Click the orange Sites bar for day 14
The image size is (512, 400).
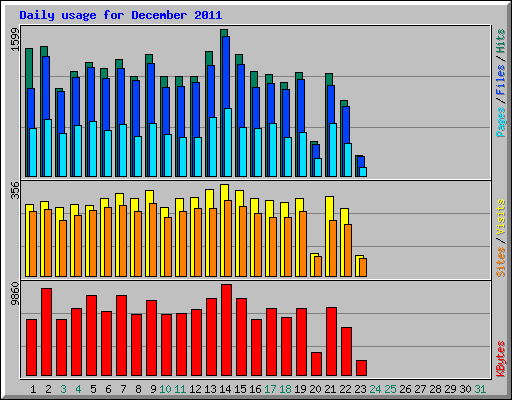[228, 238]
